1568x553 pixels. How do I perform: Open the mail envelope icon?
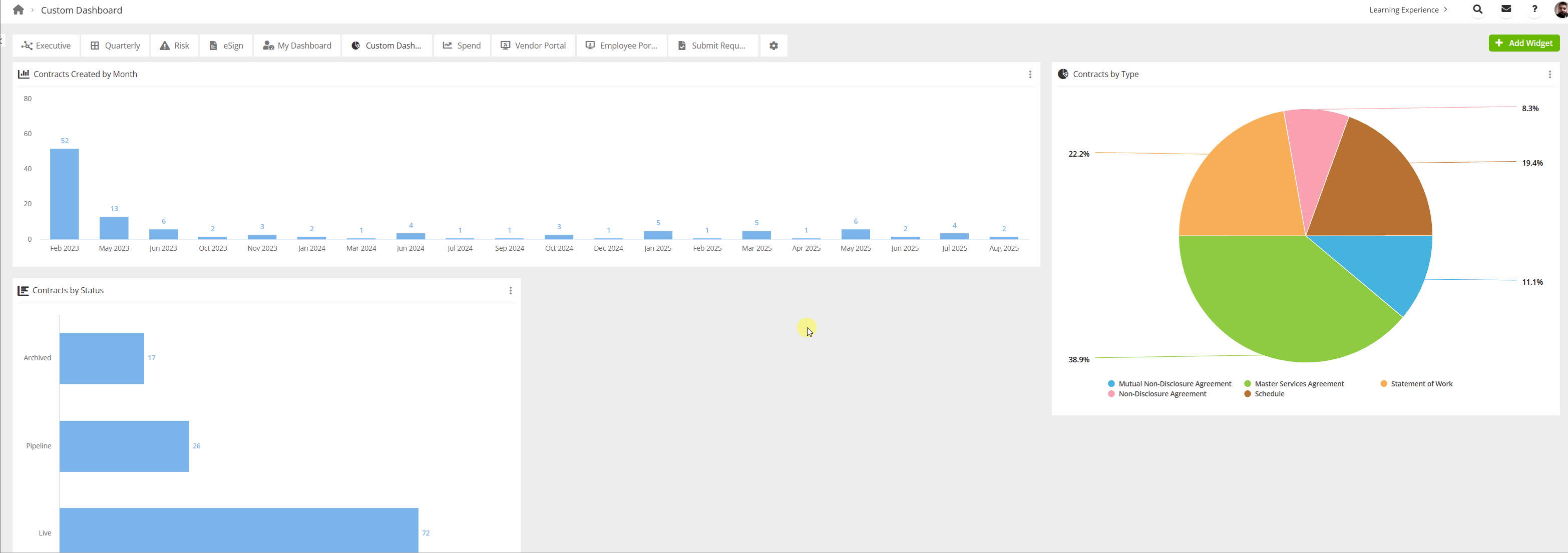[x=1506, y=9]
